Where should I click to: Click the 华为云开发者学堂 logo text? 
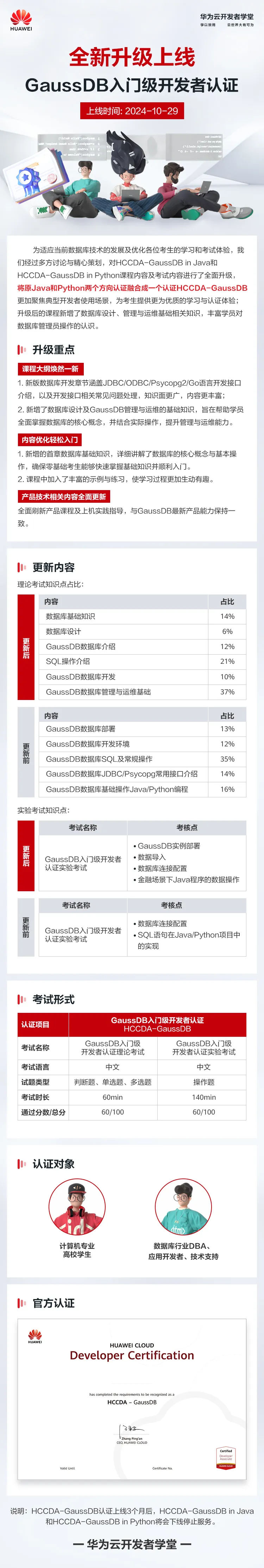point(227,19)
